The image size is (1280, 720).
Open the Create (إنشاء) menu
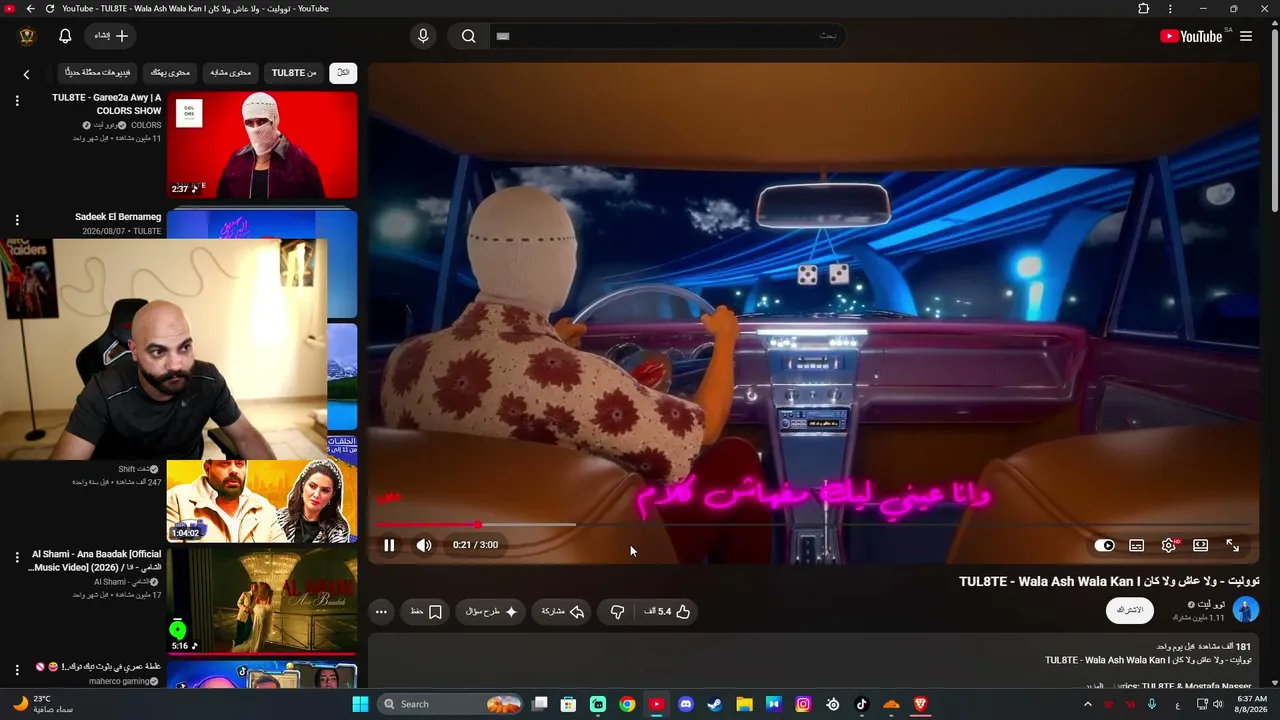coord(112,36)
